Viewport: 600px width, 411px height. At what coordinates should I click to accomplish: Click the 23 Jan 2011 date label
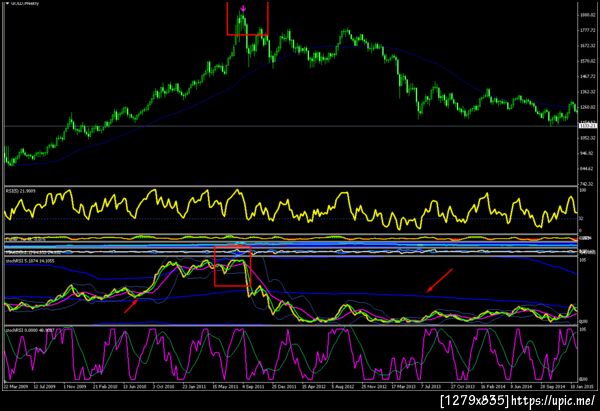click(194, 387)
